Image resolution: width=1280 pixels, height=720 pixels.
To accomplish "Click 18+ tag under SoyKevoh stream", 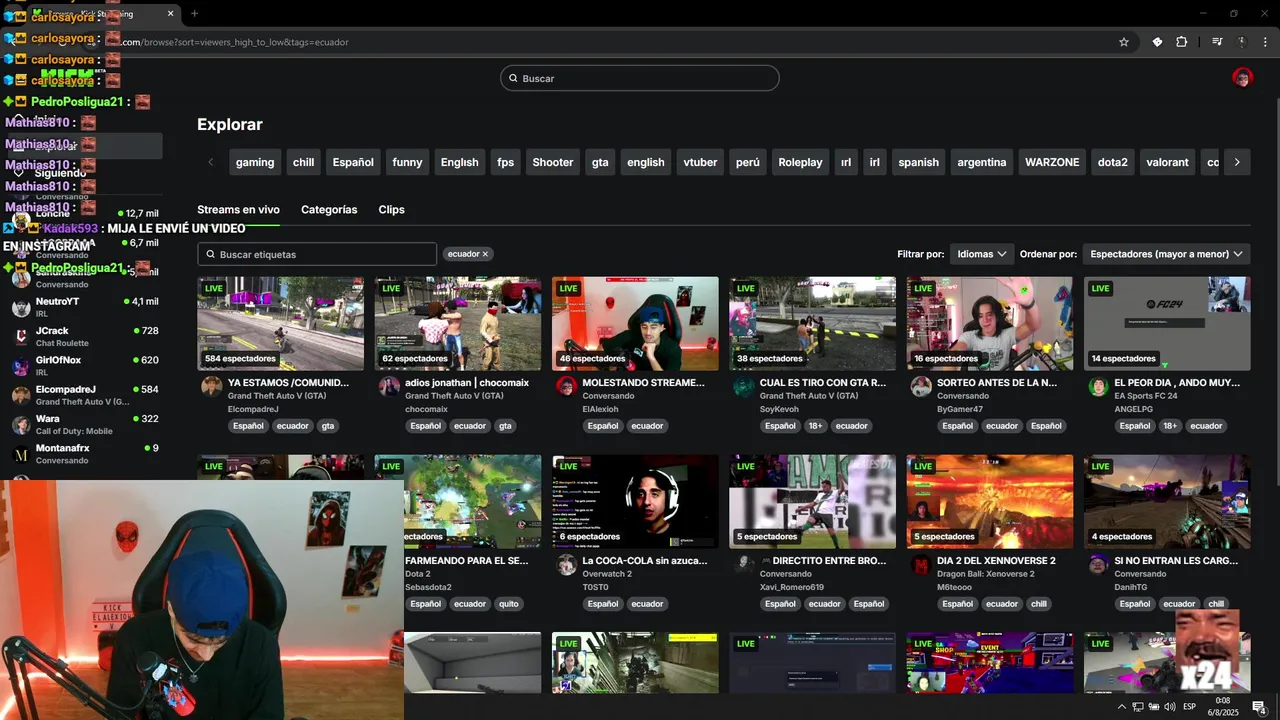I will point(816,426).
